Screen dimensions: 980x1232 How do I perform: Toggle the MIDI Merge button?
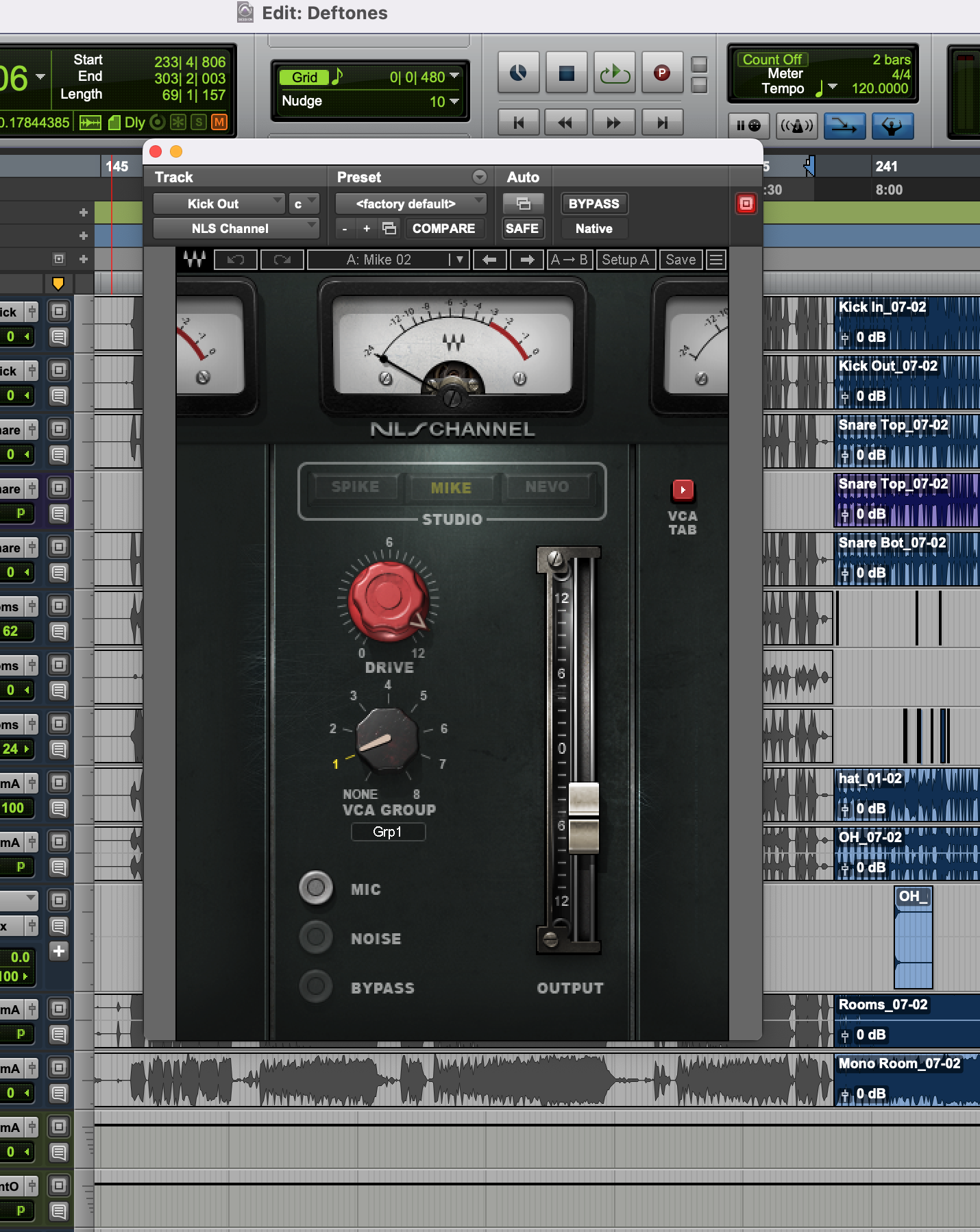pyautogui.click(x=844, y=125)
